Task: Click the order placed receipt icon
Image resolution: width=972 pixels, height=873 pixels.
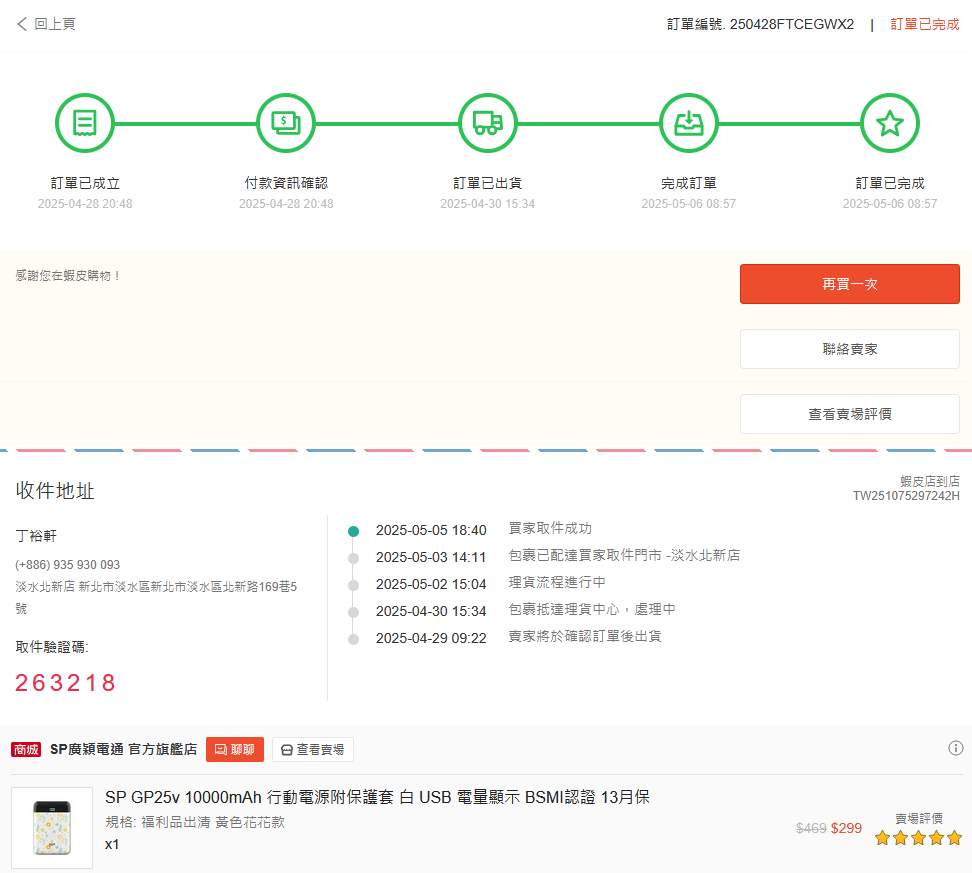Action: [84, 123]
